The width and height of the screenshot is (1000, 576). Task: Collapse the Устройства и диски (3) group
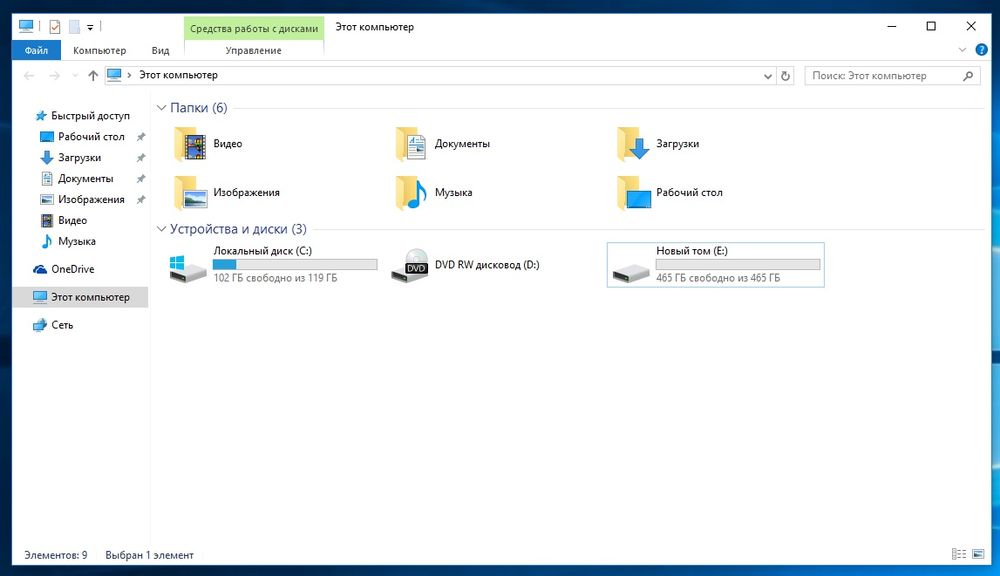point(161,229)
